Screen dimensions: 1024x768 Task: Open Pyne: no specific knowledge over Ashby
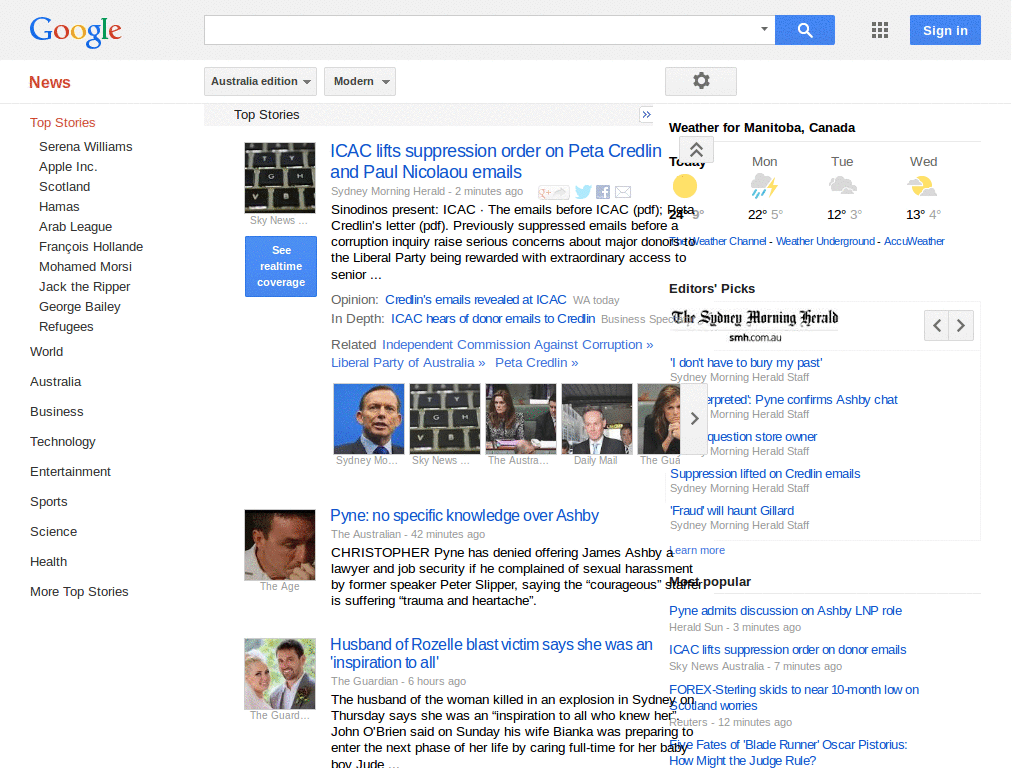tap(464, 516)
